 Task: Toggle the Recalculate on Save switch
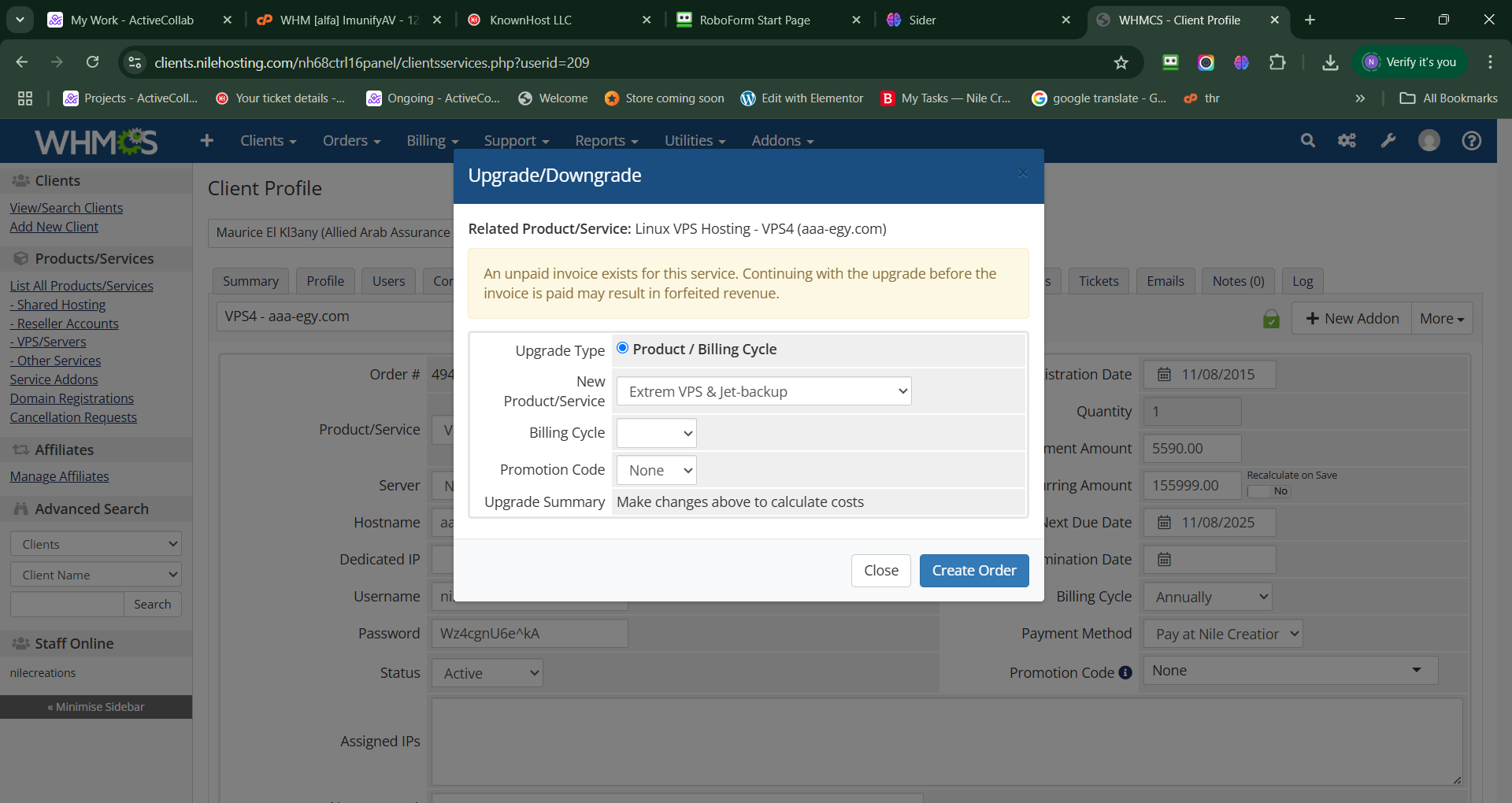[1269, 490]
